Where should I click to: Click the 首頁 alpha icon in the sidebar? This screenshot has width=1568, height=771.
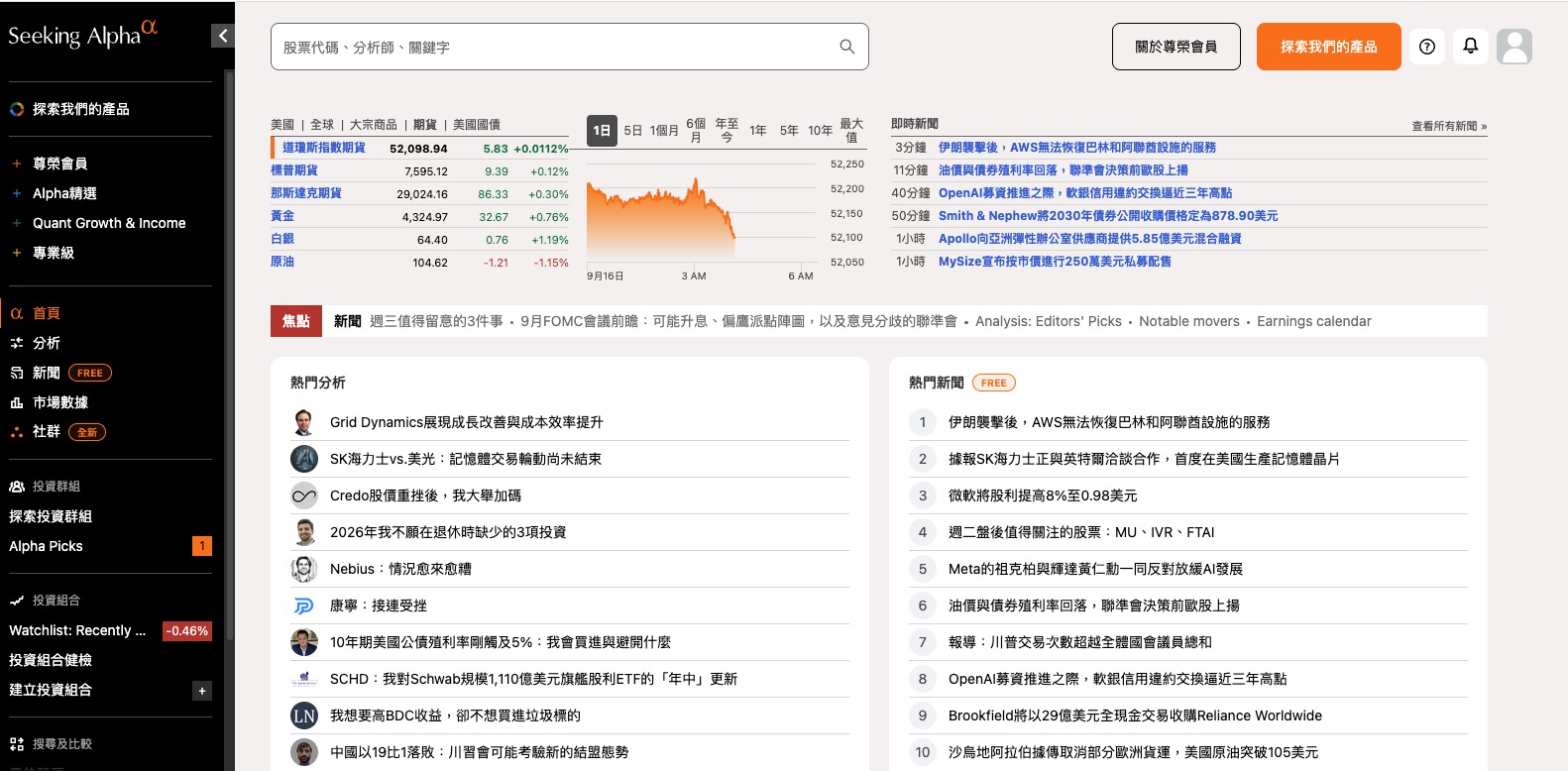[x=17, y=313]
